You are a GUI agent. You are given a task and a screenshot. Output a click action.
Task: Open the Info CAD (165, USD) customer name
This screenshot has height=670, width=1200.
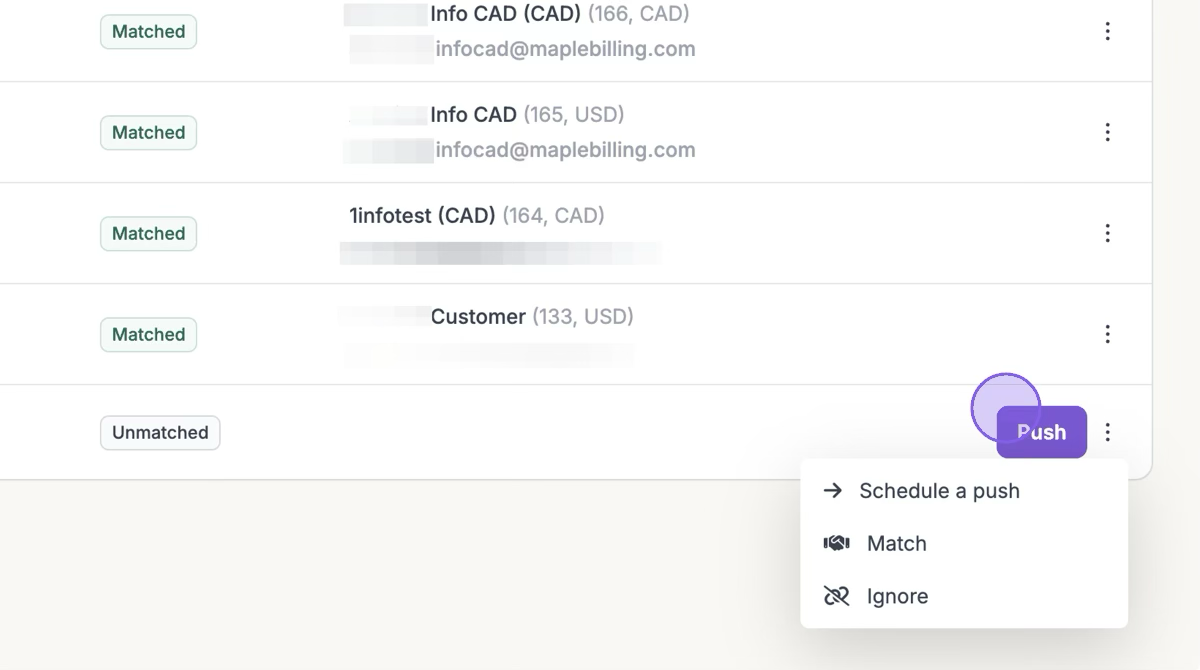473,115
